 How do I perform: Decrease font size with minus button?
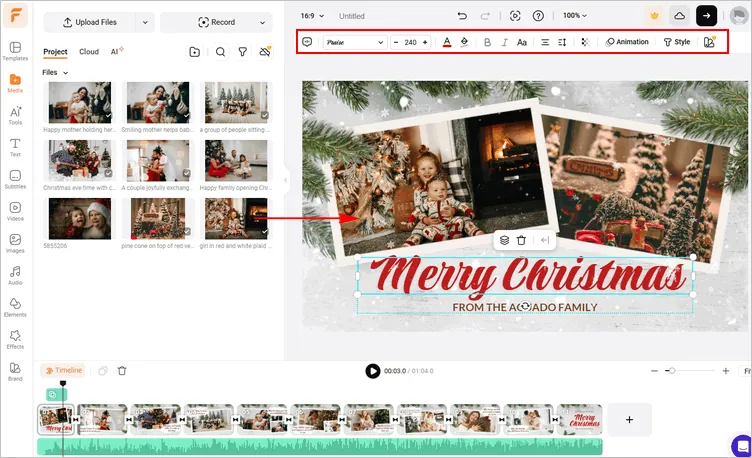396,42
